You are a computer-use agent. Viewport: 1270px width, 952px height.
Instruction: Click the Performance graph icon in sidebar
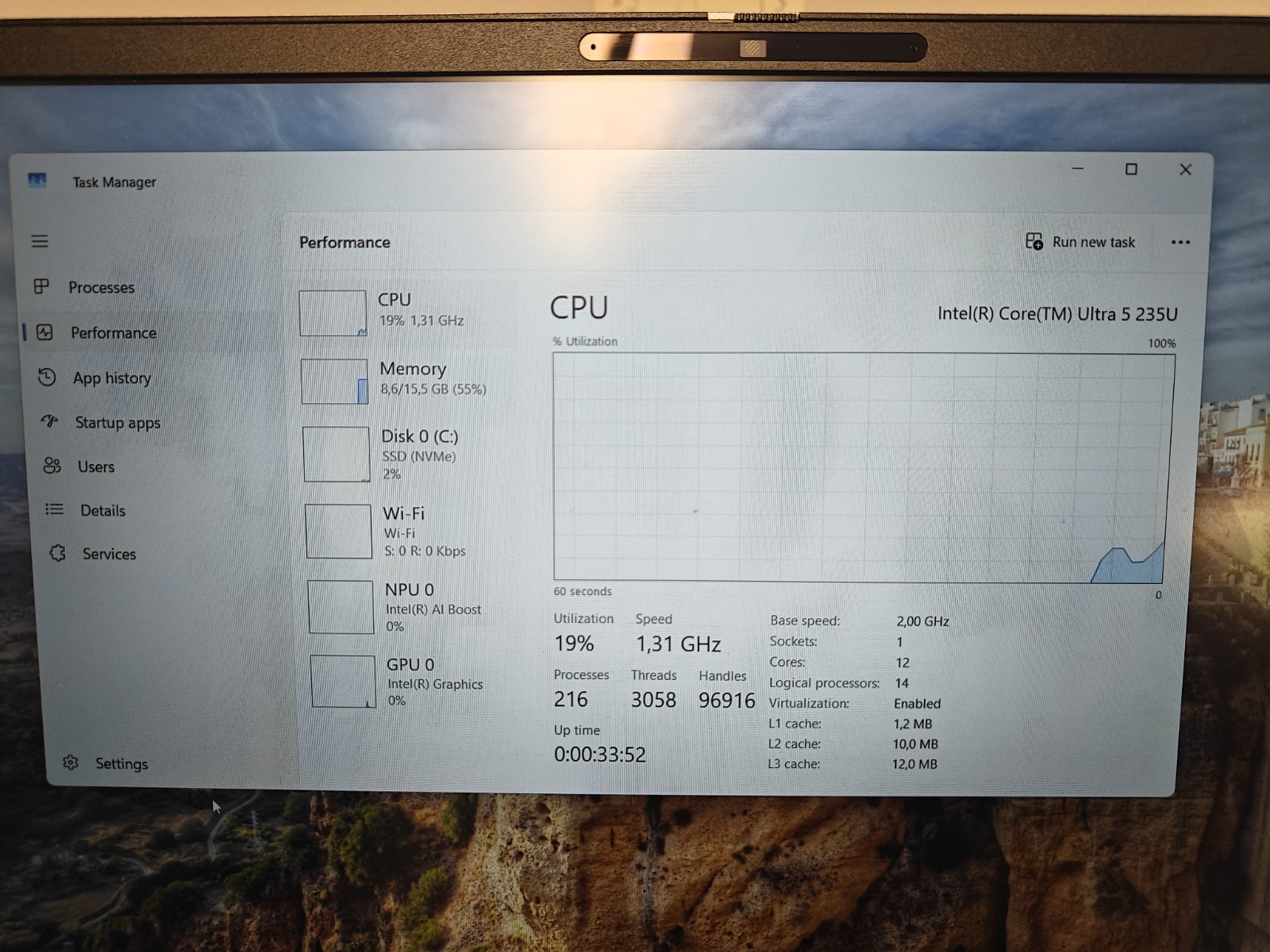(45, 332)
